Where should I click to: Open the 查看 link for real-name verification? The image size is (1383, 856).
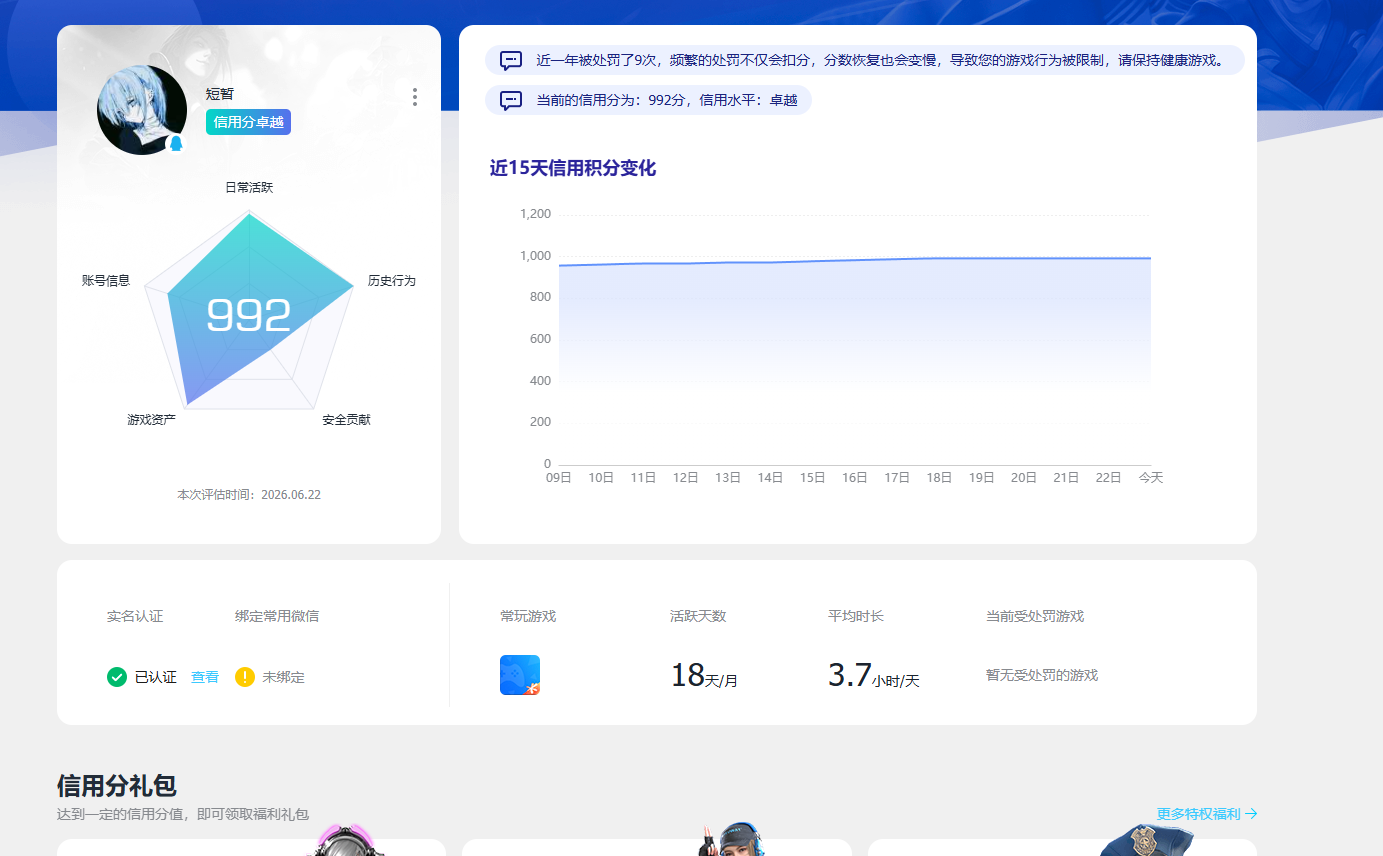click(205, 677)
